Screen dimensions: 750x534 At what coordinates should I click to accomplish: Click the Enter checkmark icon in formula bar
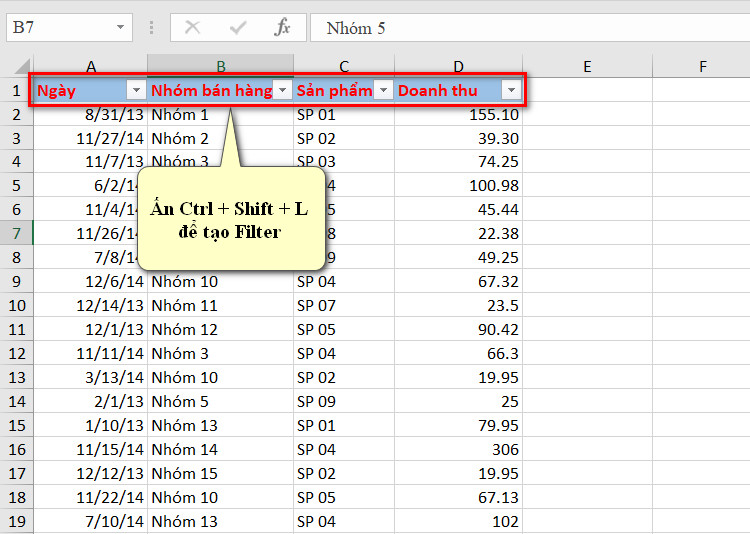click(237, 28)
